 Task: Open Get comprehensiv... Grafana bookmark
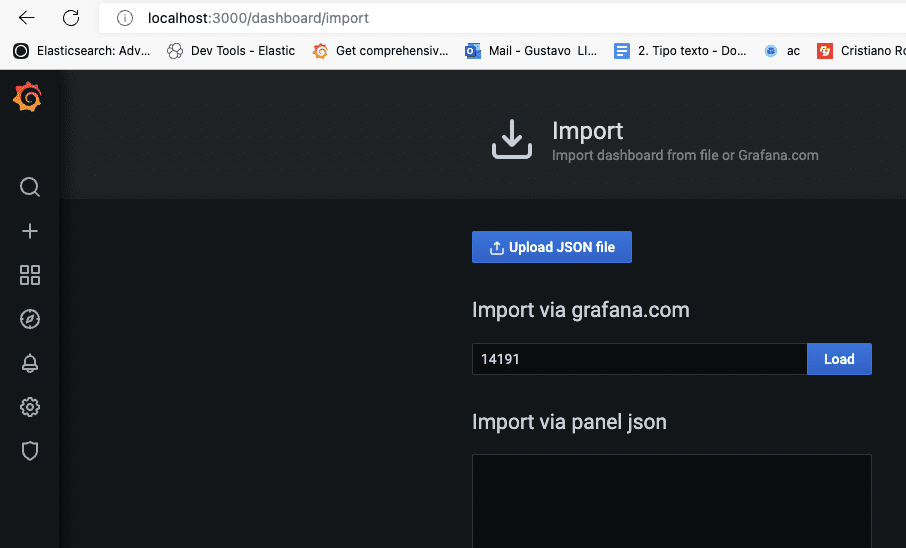click(x=380, y=51)
